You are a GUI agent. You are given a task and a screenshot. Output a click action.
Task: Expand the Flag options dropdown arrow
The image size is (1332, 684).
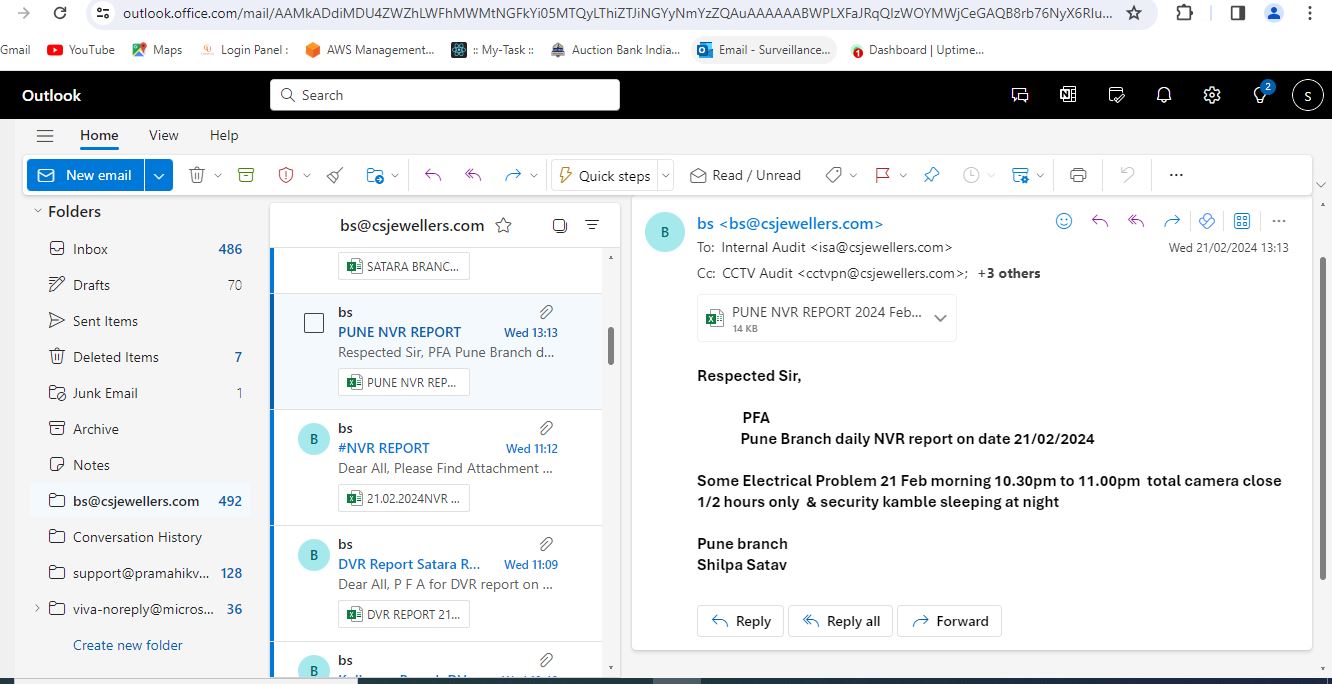click(x=903, y=175)
